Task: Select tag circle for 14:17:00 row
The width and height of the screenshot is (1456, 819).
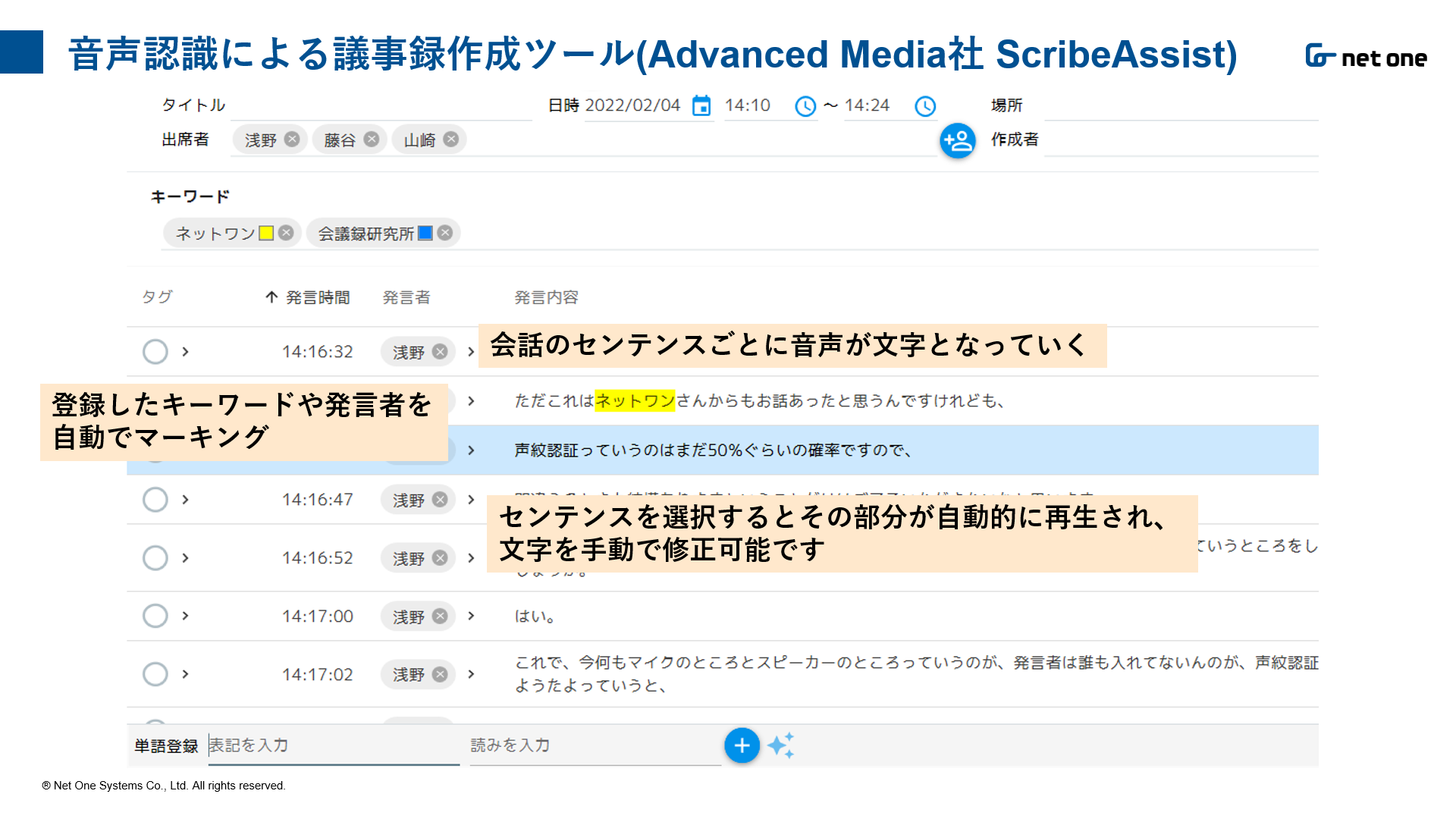Action: 155,616
